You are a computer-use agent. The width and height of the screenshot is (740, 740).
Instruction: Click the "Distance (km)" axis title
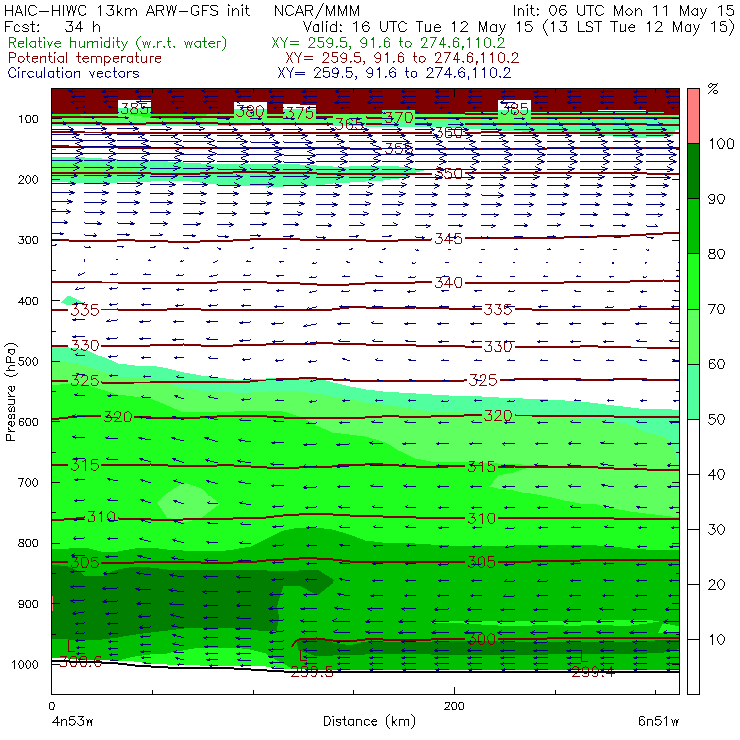click(370, 721)
